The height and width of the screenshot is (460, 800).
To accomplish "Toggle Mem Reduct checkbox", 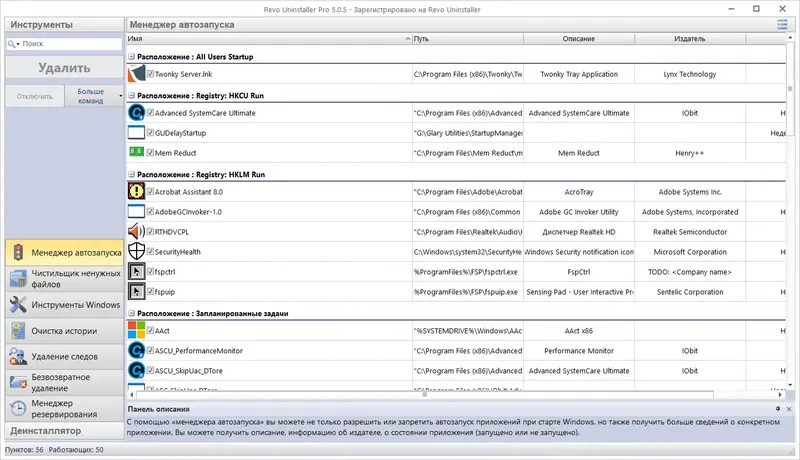I will pos(150,152).
